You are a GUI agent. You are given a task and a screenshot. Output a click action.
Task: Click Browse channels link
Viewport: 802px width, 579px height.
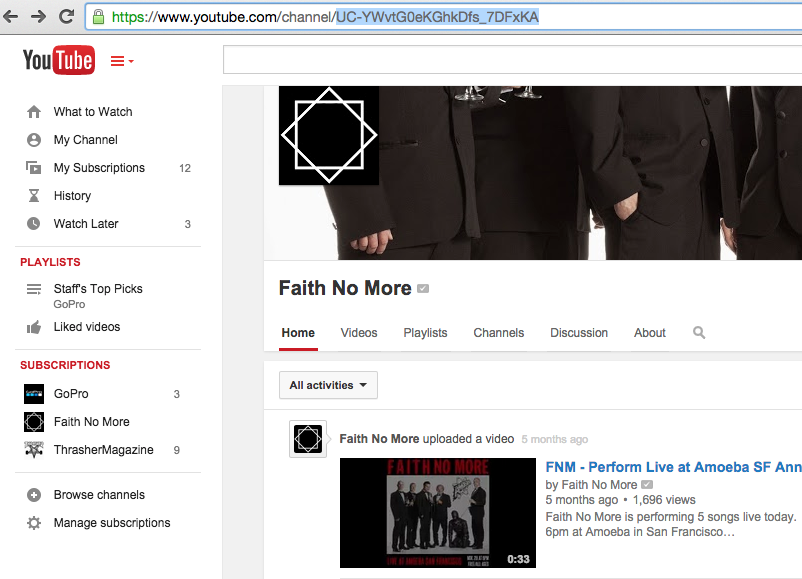point(99,495)
